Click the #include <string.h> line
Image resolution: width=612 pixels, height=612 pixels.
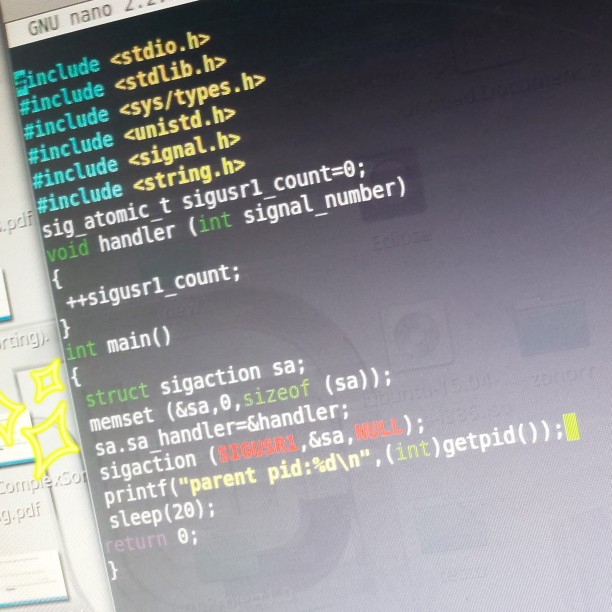tap(141, 186)
